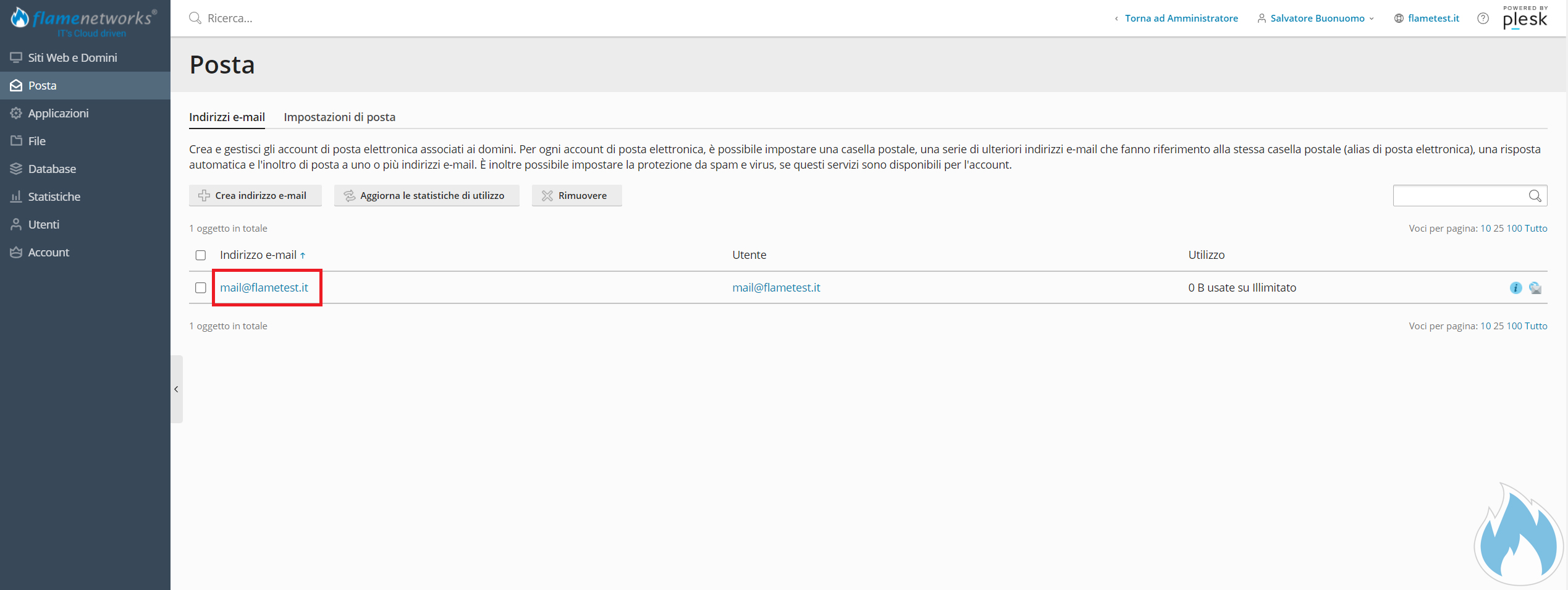This screenshot has height=590, width=1568.
Task: Collapse the sidebar with the arrow handle
Action: coord(176,389)
